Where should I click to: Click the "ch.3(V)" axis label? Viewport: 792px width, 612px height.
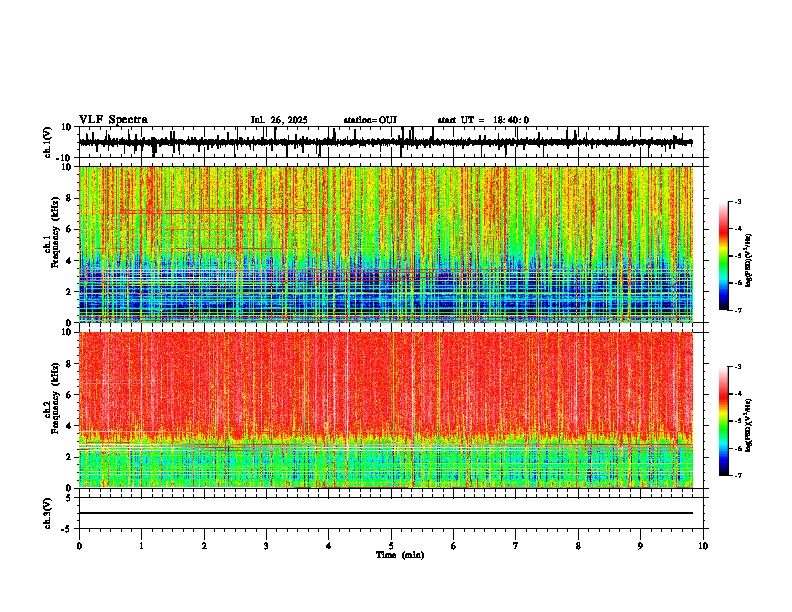pyautogui.click(x=48, y=513)
